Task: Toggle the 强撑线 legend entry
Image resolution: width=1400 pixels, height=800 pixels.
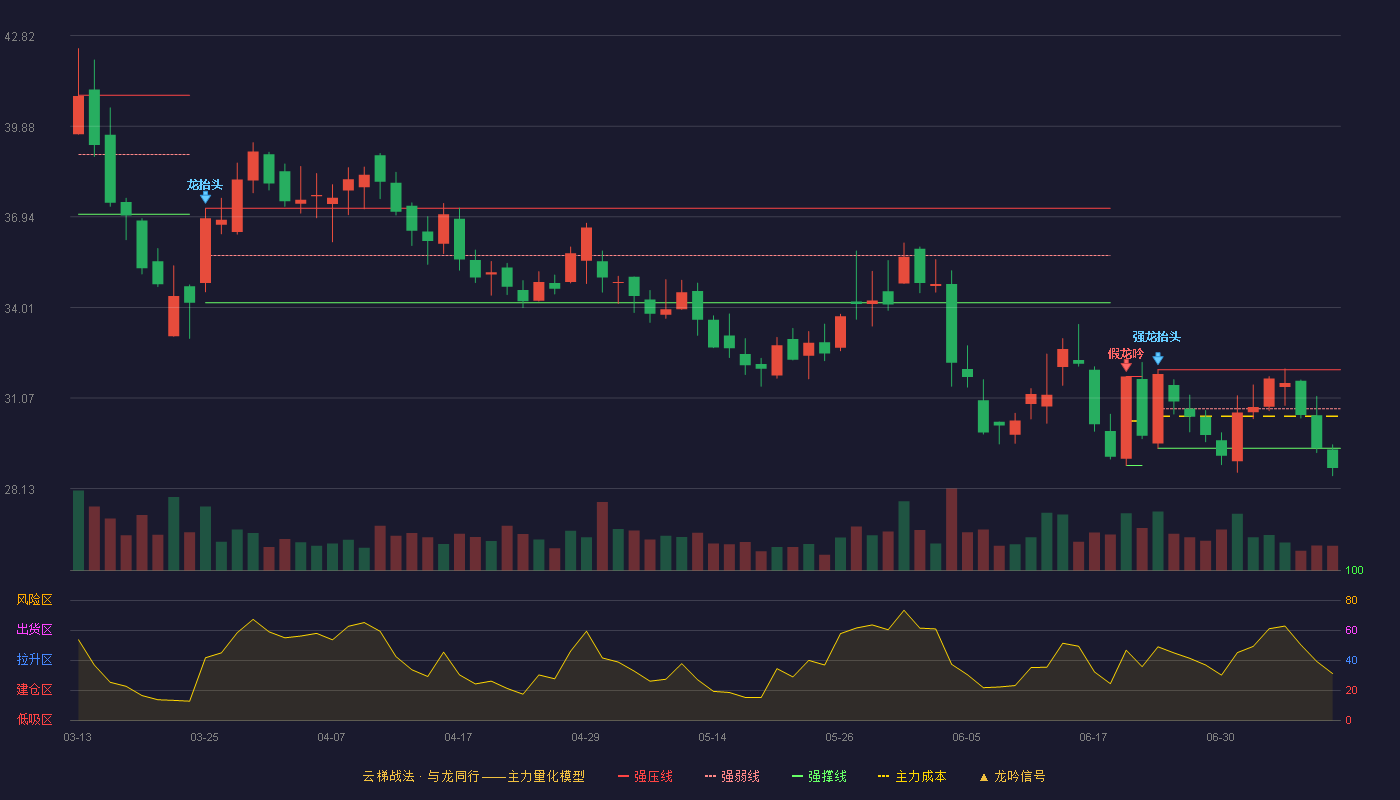Action: point(819,776)
